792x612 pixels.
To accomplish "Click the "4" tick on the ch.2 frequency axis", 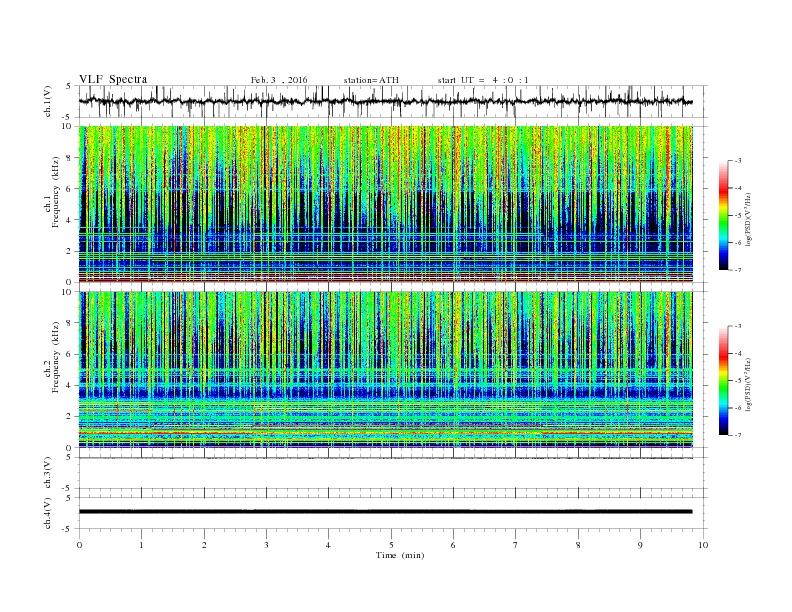I will [69, 385].
